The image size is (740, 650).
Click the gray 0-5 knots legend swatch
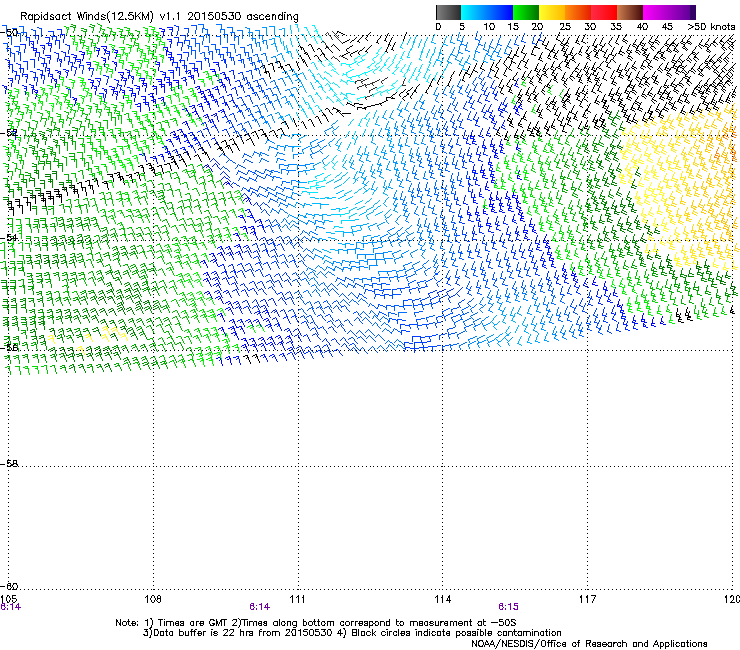448,12
